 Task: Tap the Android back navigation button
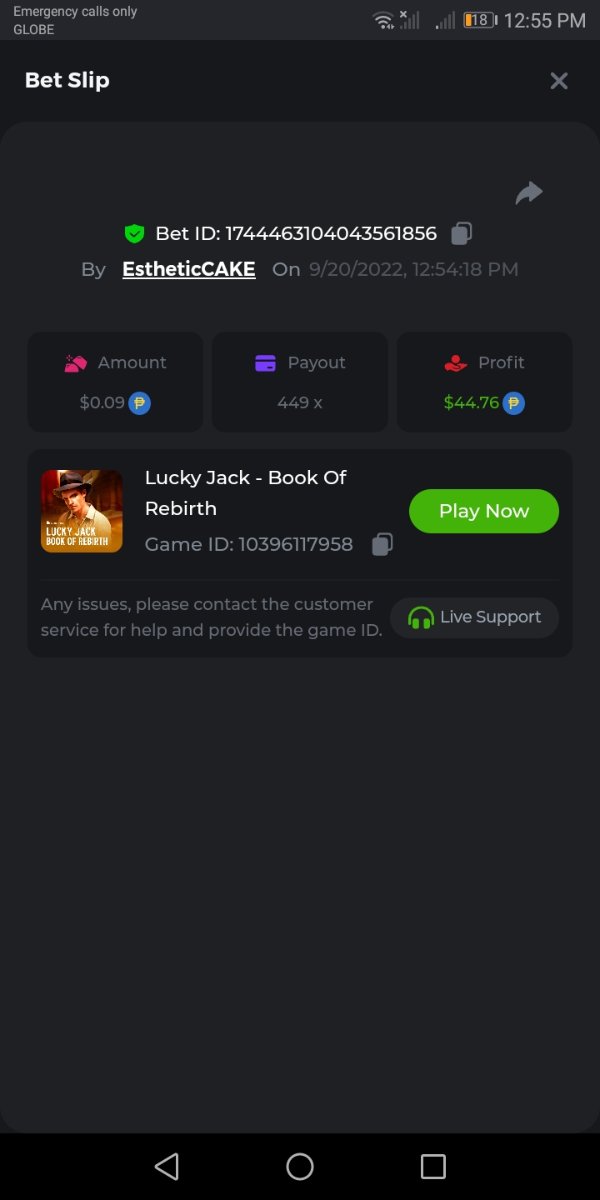[167, 1166]
